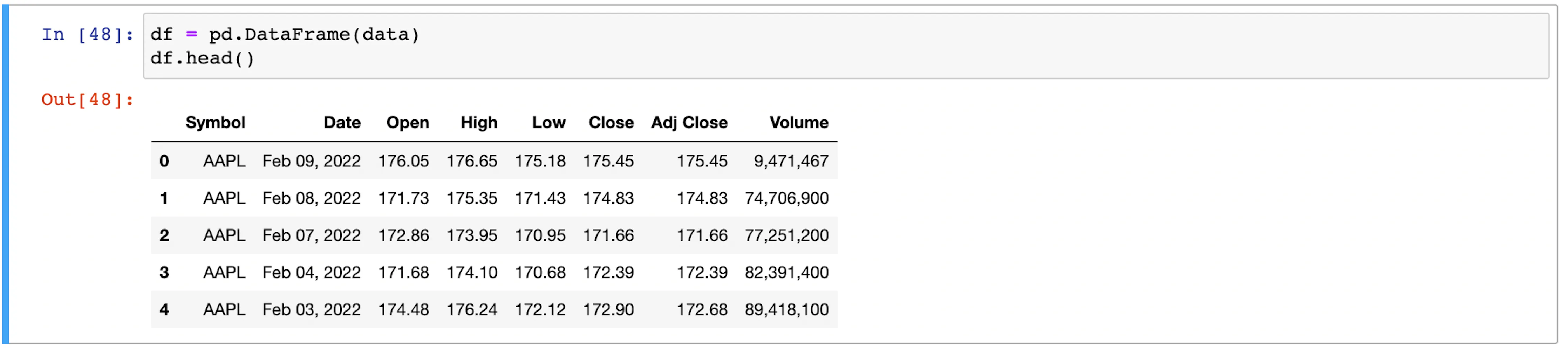This screenshot has width=1568, height=349.
Task: Click the Symbol column header
Action: coord(215,122)
